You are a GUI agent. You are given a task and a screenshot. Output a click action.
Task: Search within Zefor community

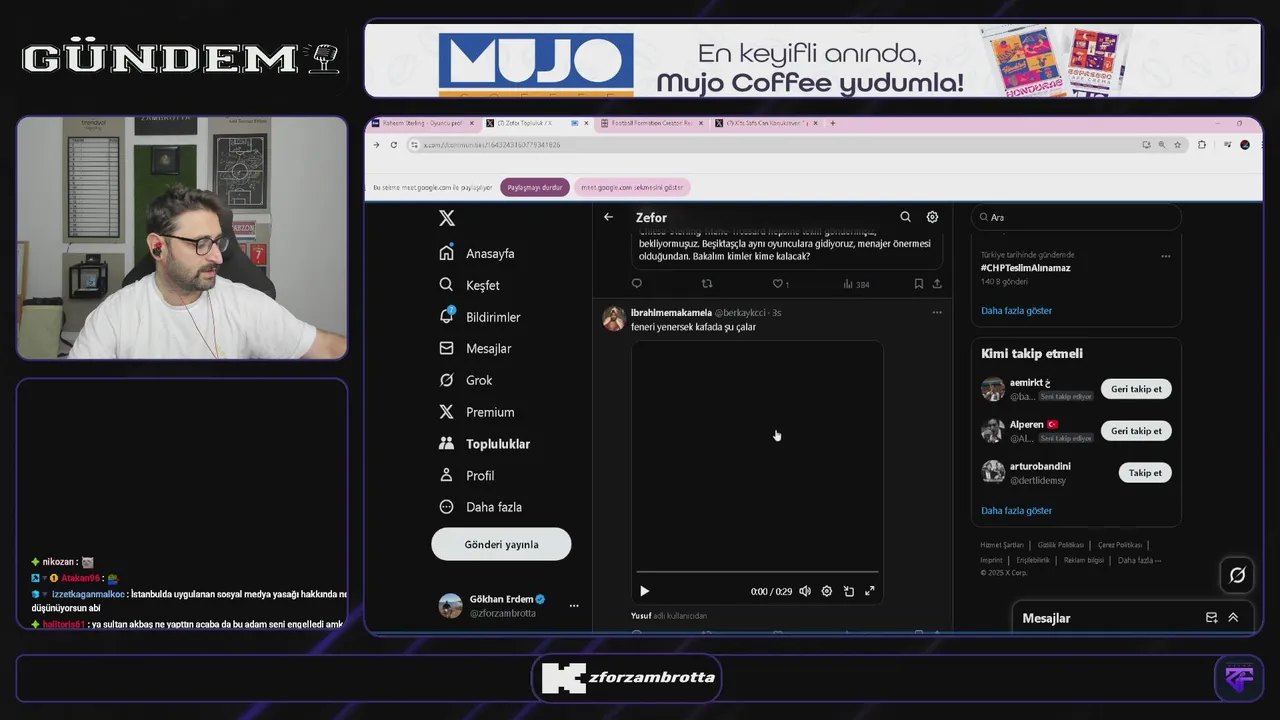pyautogui.click(x=905, y=217)
